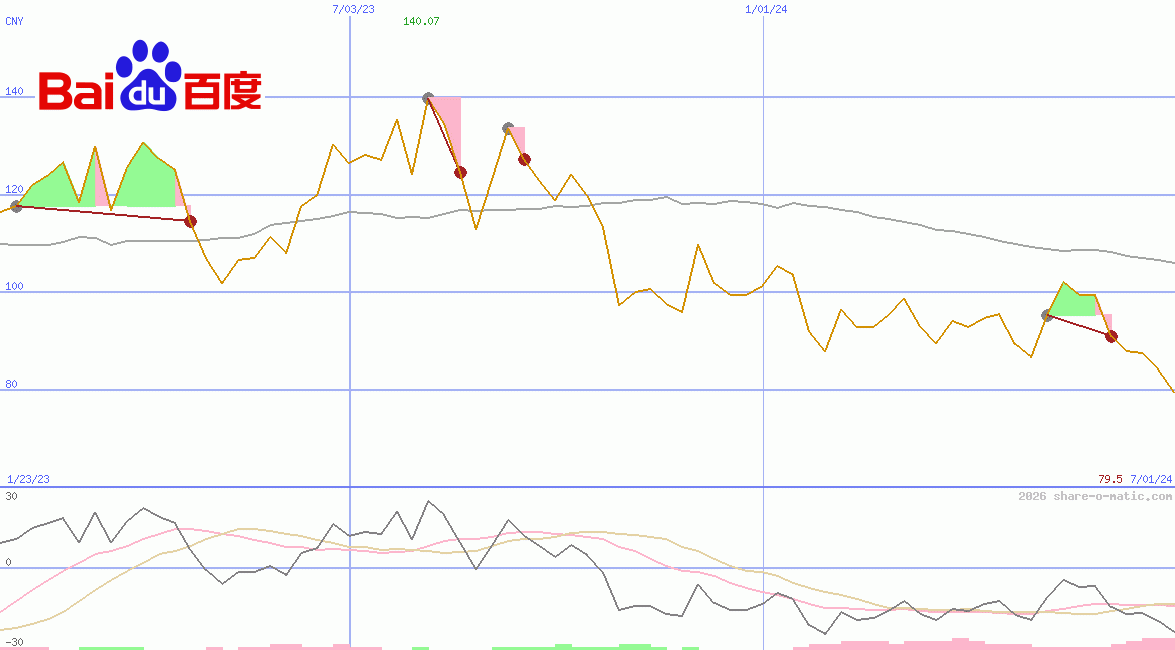Open the share-o-matic.com watermark link
The width and height of the screenshot is (1175, 650).
click(x=1095, y=496)
